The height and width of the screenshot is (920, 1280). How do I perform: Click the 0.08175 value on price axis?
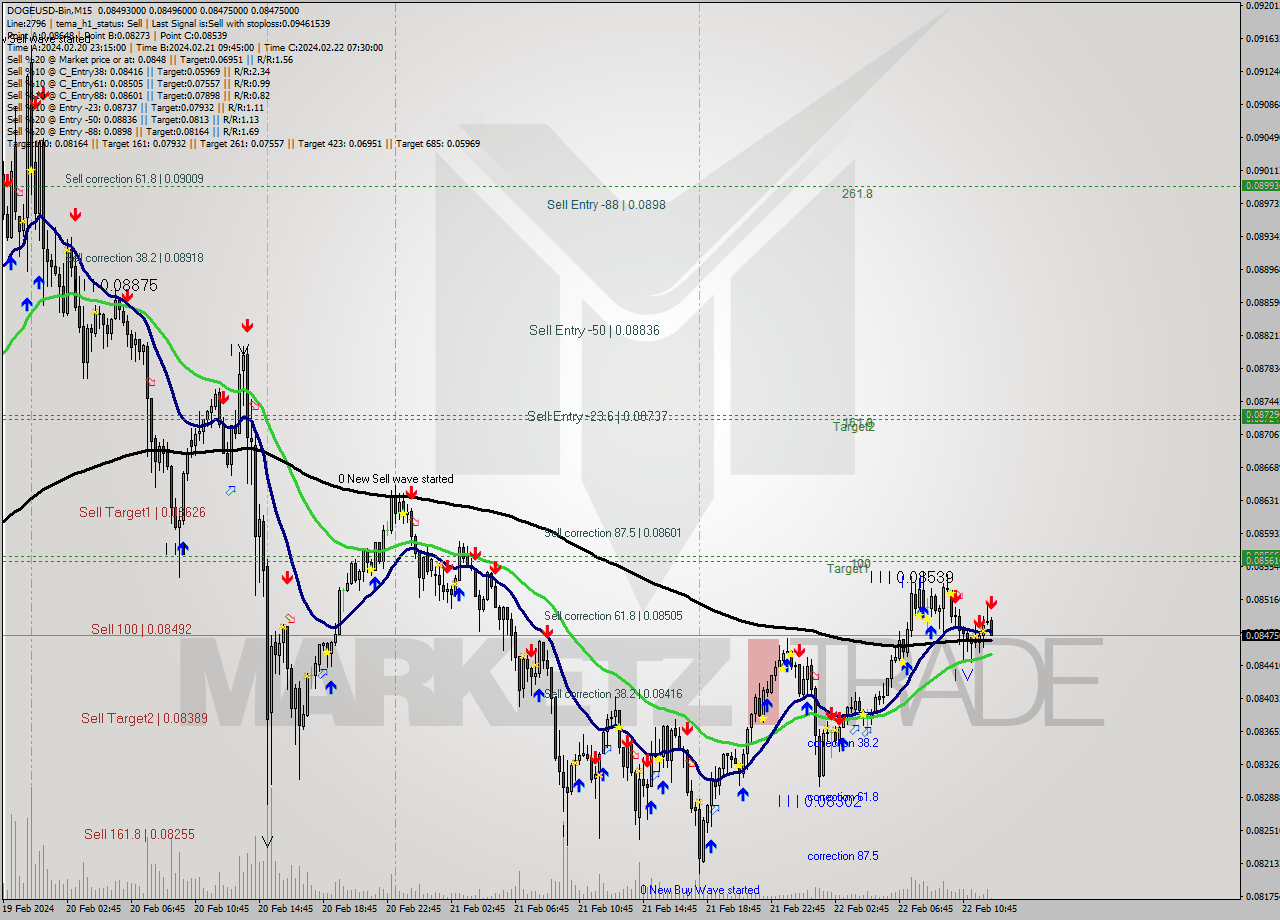pyautogui.click(x=1262, y=896)
